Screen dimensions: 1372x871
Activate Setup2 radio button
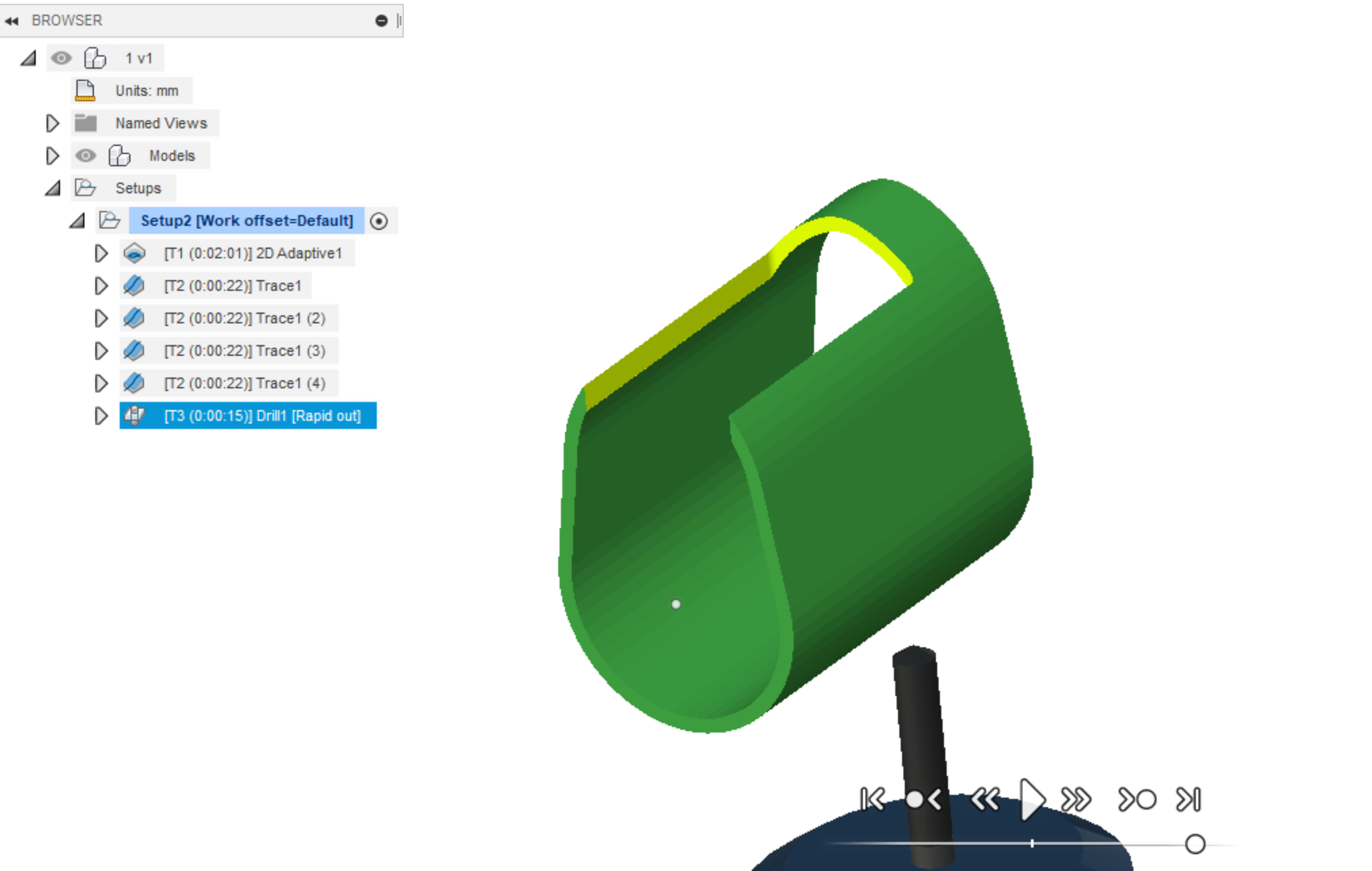click(x=379, y=221)
